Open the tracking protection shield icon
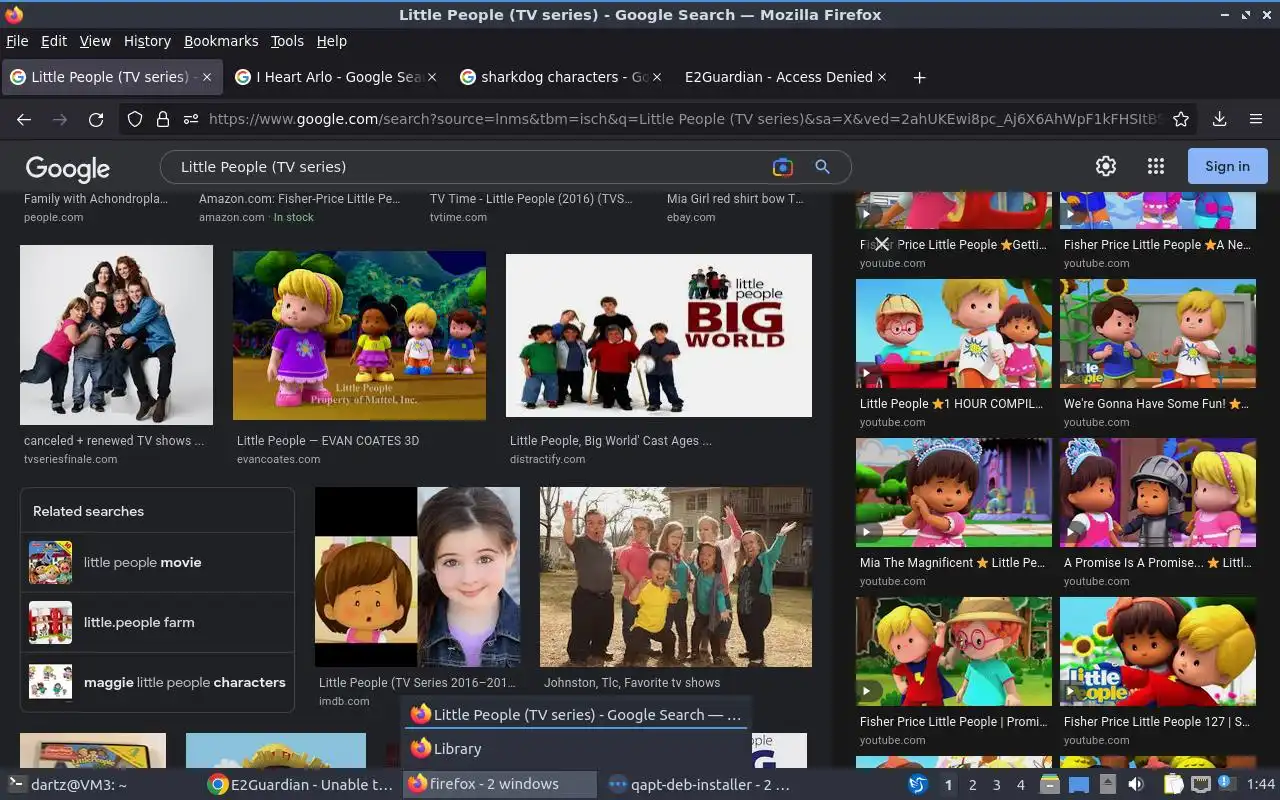The width and height of the screenshot is (1280, 800). (135, 119)
